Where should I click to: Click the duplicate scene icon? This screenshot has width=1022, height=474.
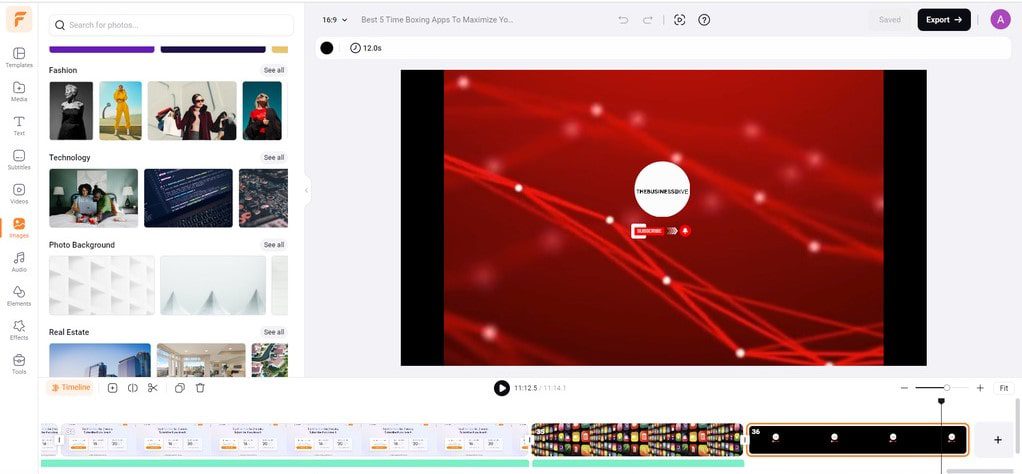(179, 388)
